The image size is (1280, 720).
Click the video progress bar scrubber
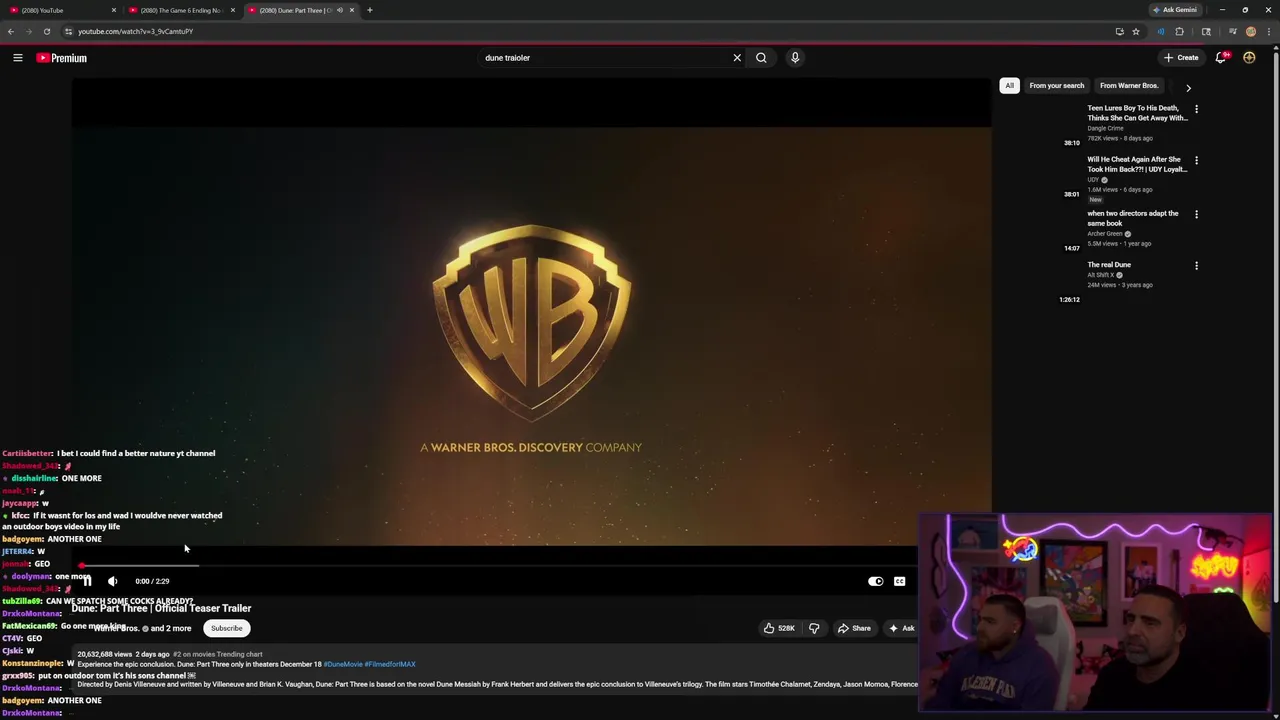[x=82, y=566]
